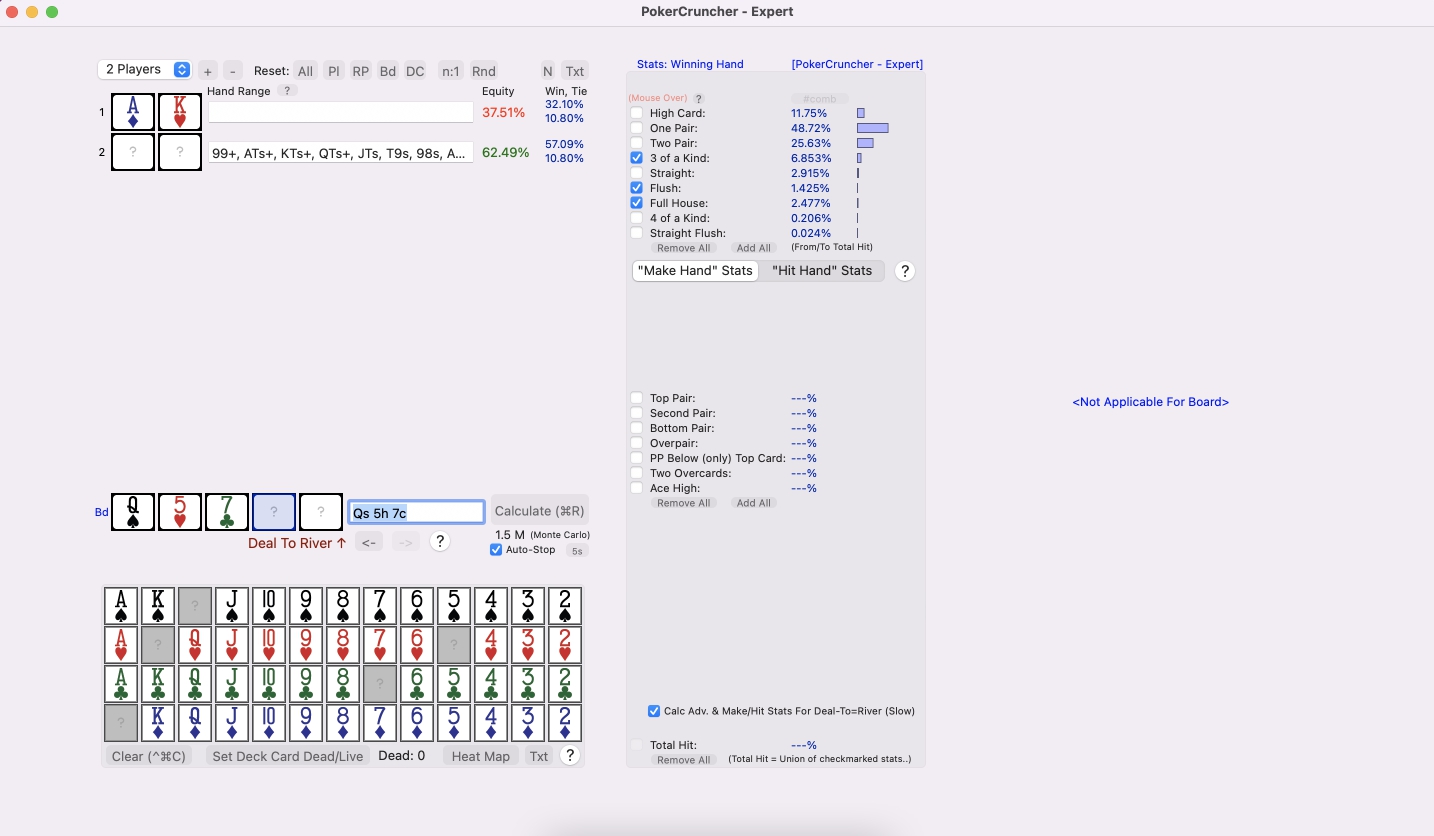
Task: Click the Clear deck button
Action: [149, 756]
